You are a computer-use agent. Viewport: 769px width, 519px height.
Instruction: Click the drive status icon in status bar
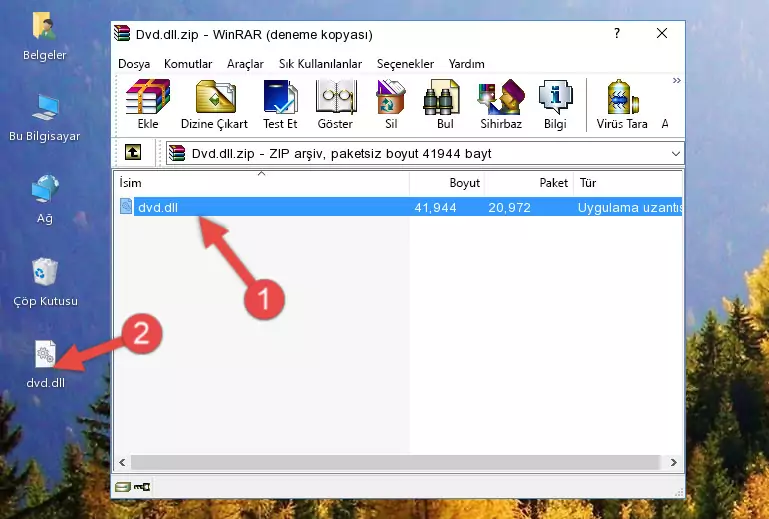point(123,487)
